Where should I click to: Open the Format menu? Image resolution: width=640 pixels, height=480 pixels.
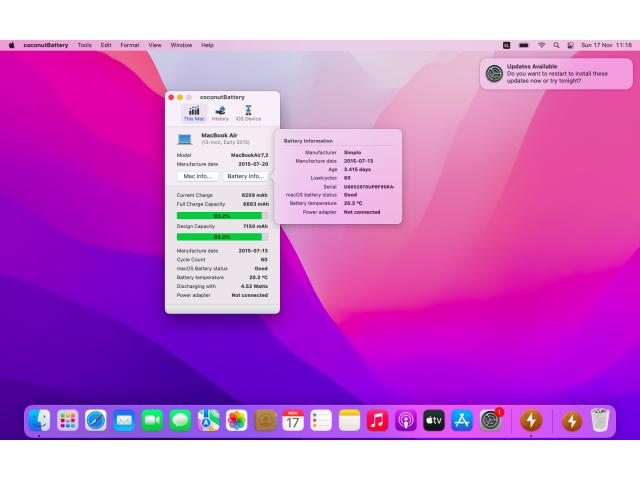coord(130,45)
